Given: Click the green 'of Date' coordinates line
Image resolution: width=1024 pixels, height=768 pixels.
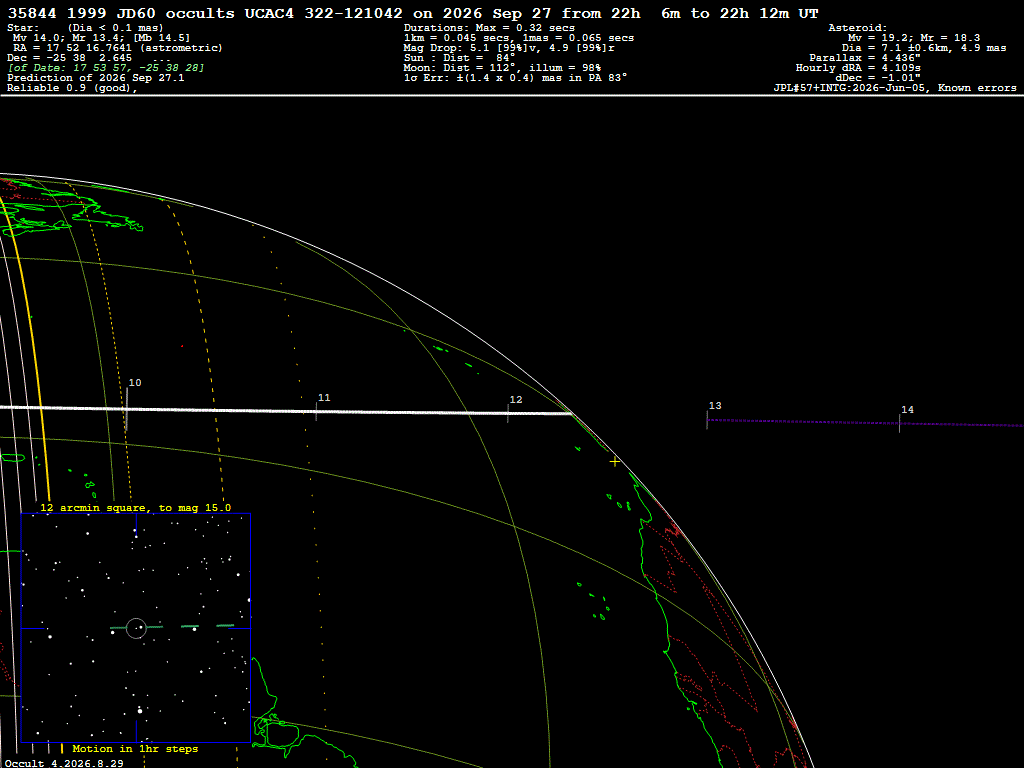Looking at the screenshot, I should click(106, 68).
